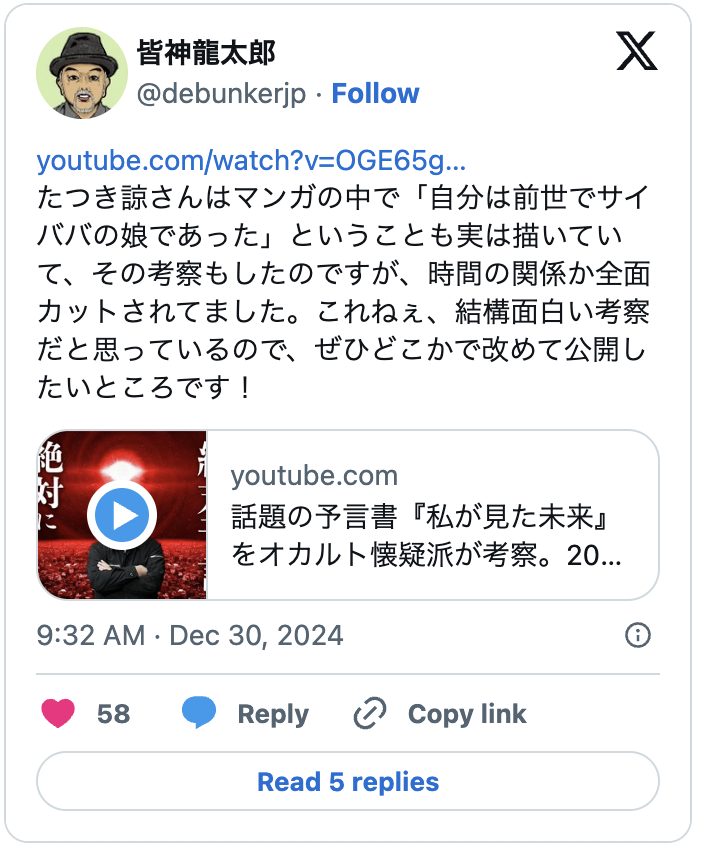Click the X logo icon
The height and width of the screenshot is (858, 702).
coord(637,52)
